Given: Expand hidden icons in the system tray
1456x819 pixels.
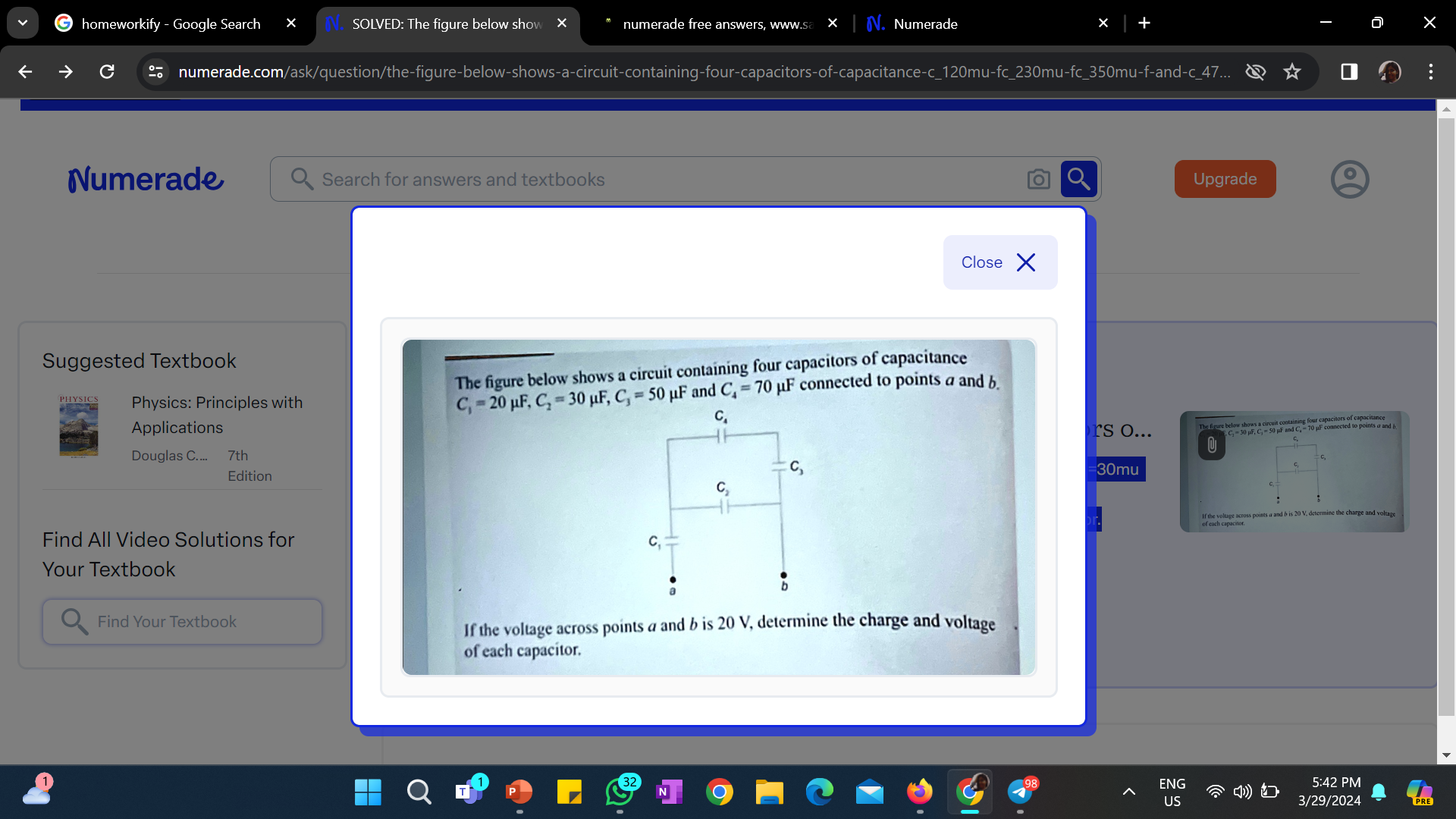Looking at the screenshot, I should tap(1129, 792).
